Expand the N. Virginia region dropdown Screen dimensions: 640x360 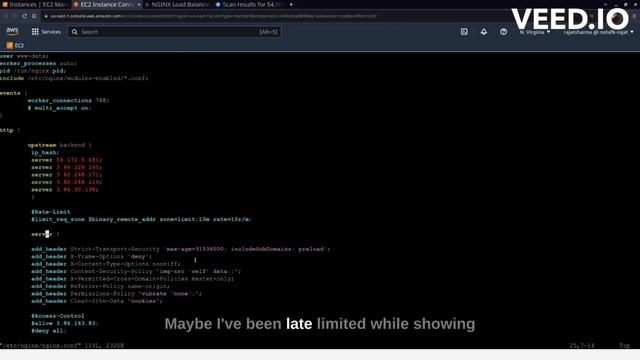tap(535, 32)
